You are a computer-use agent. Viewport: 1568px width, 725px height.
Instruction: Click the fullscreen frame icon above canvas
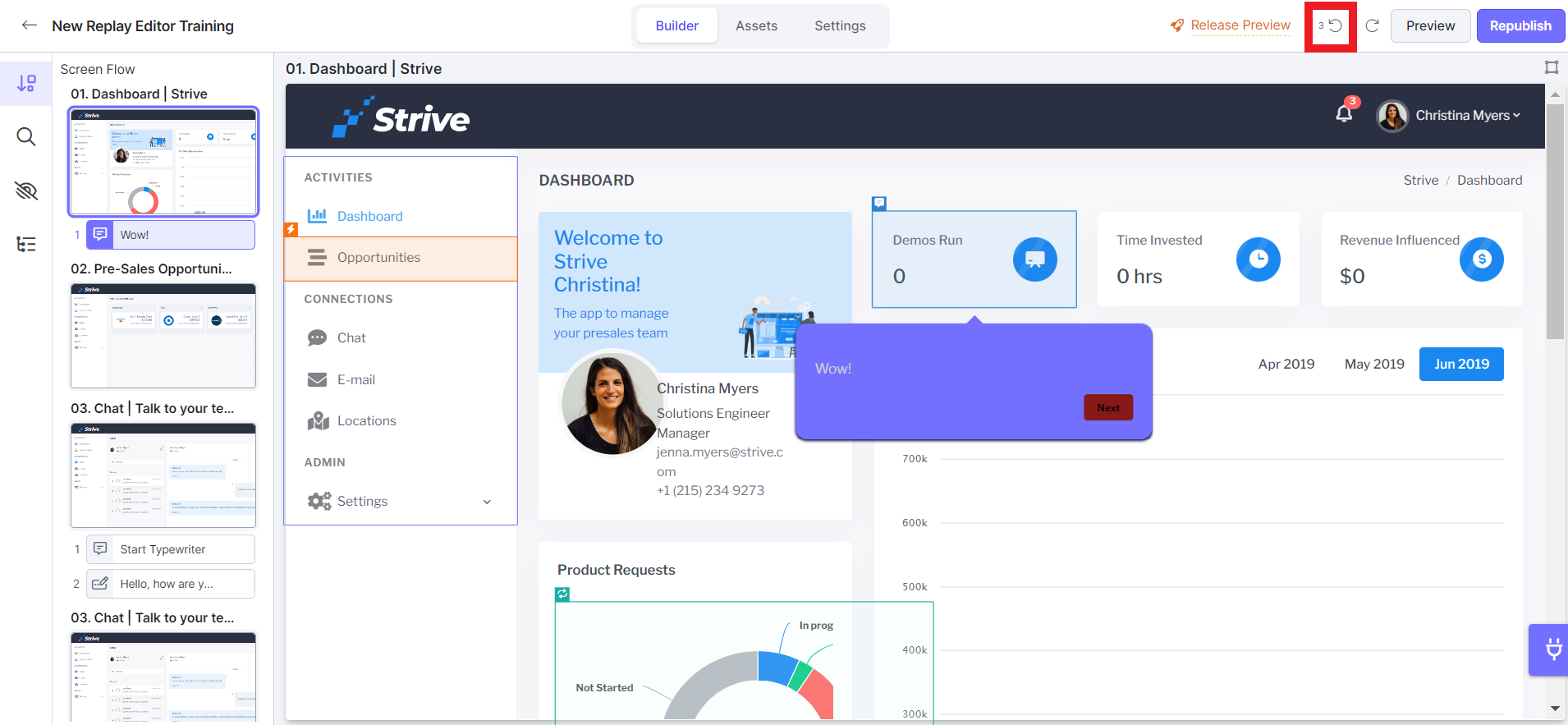(1552, 67)
